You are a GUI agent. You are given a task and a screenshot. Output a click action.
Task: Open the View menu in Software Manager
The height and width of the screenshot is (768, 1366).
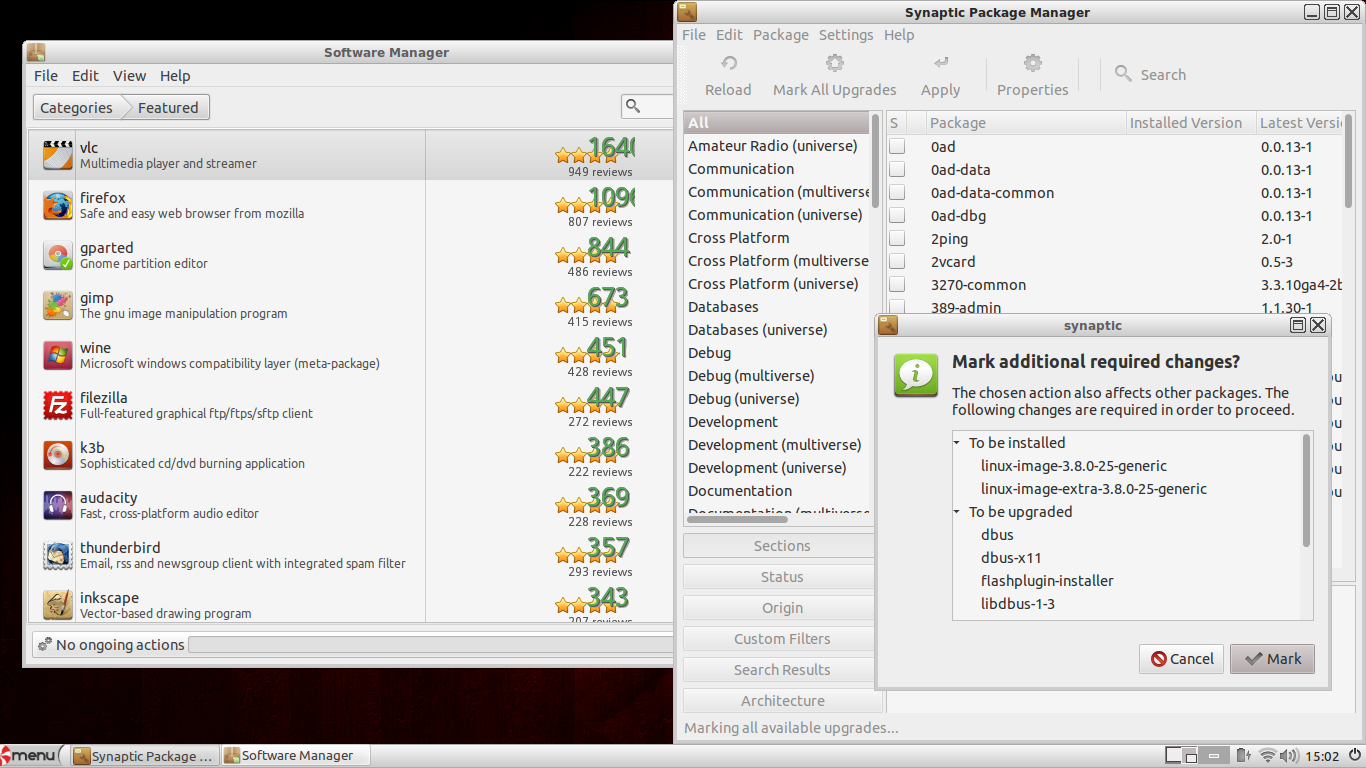point(130,76)
